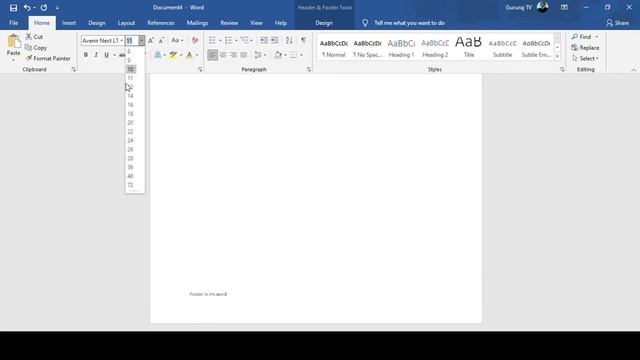
Task: Apply the yellow text highlight color
Action: click(173, 55)
